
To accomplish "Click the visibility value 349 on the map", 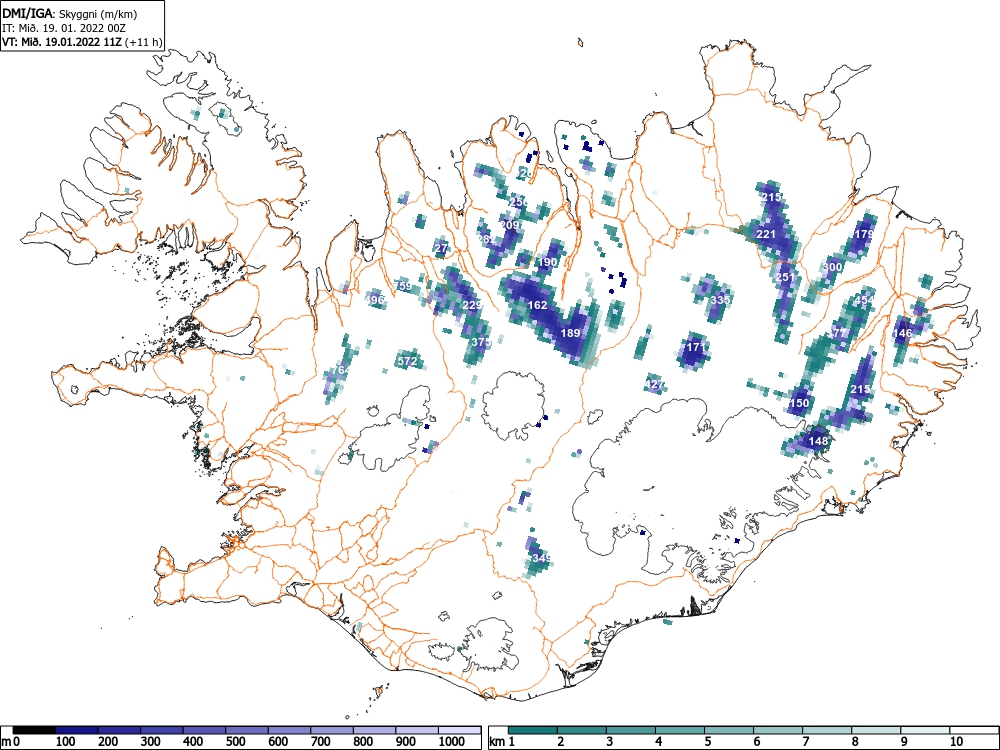I will (541, 558).
